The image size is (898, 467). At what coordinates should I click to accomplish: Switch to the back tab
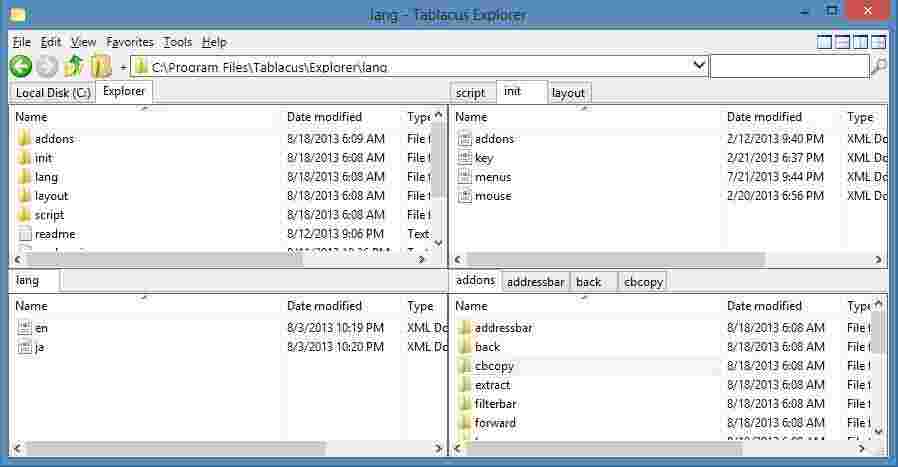pyautogui.click(x=594, y=282)
